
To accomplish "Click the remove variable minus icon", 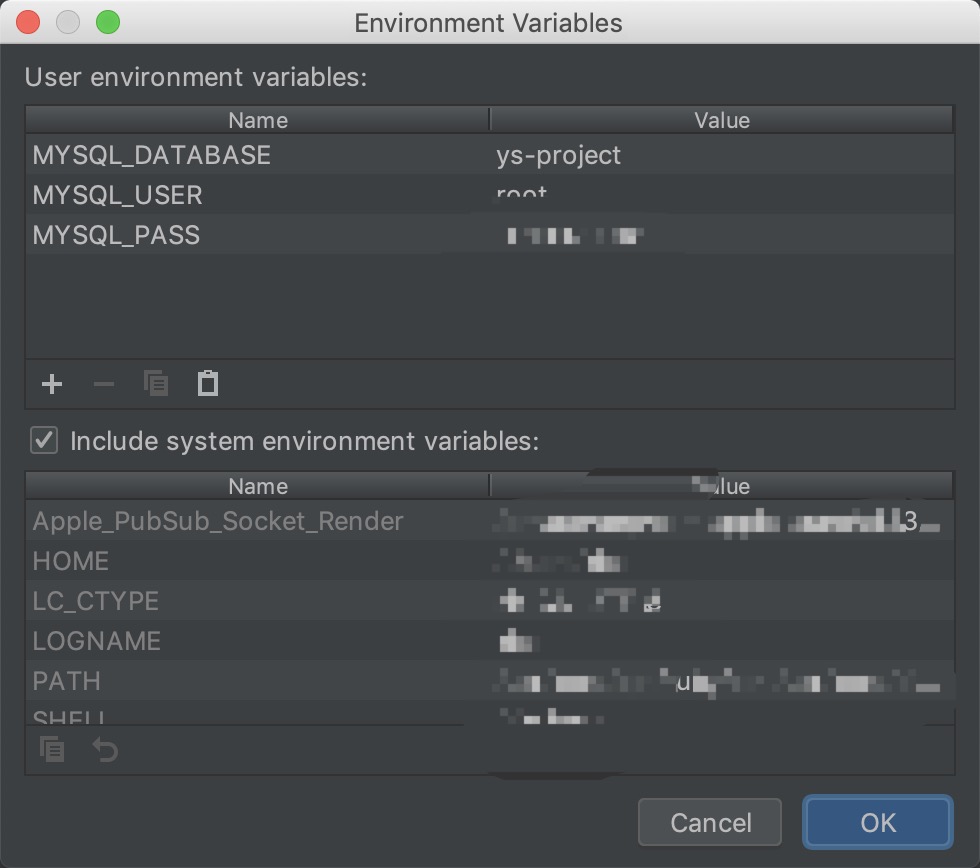I will (104, 384).
